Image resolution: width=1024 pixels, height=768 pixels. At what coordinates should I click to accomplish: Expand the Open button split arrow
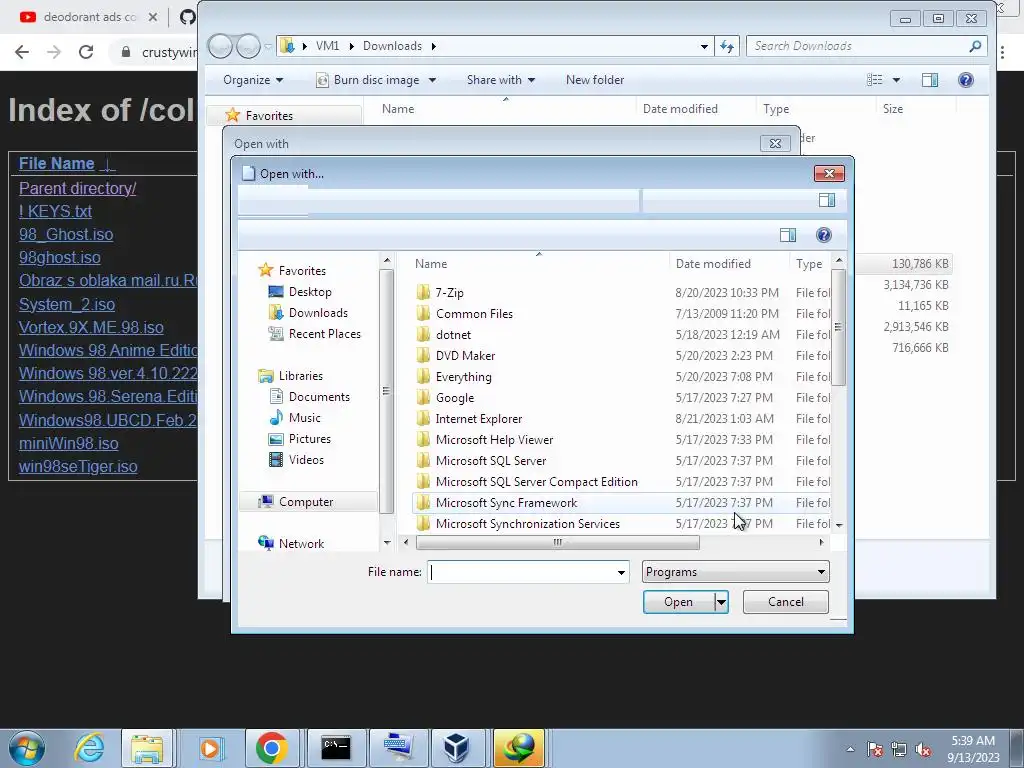coord(722,602)
